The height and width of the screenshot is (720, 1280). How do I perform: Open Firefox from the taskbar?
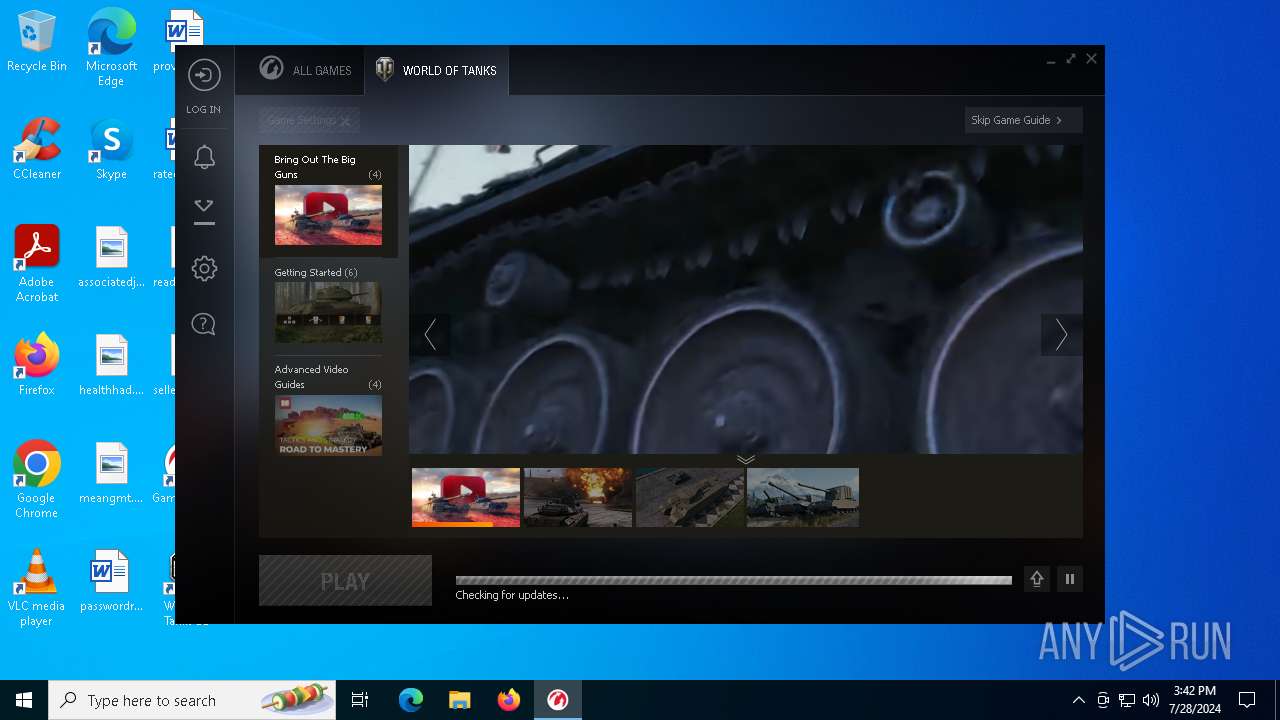coord(508,700)
